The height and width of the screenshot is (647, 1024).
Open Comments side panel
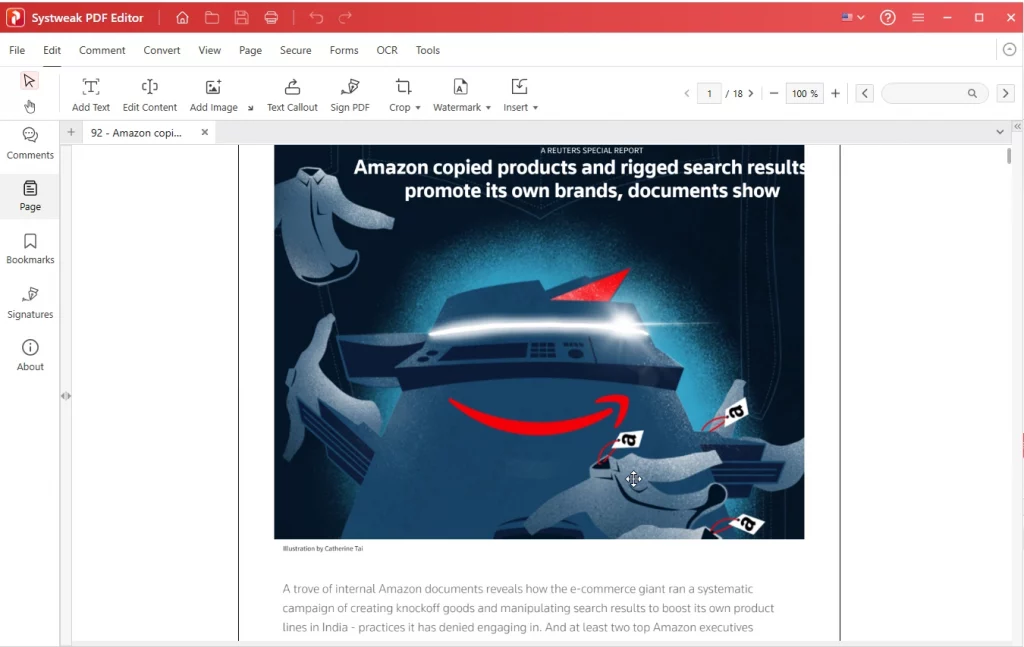(30, 144)
